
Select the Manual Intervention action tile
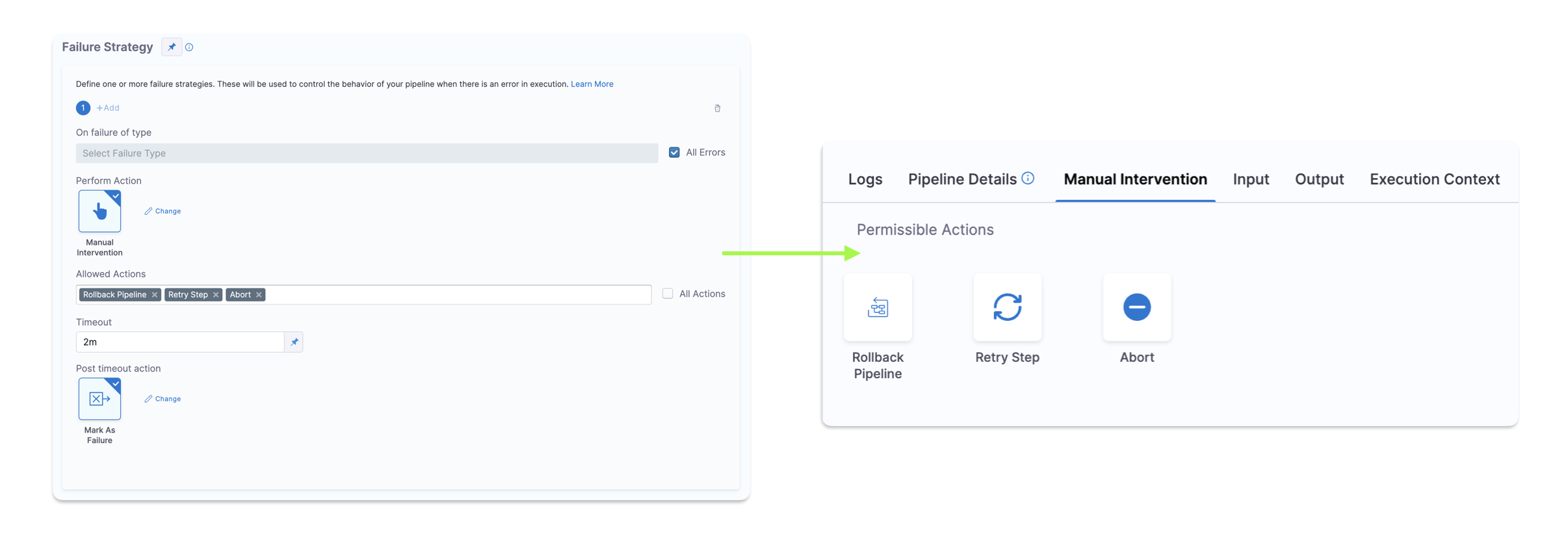tap(99, 211)
